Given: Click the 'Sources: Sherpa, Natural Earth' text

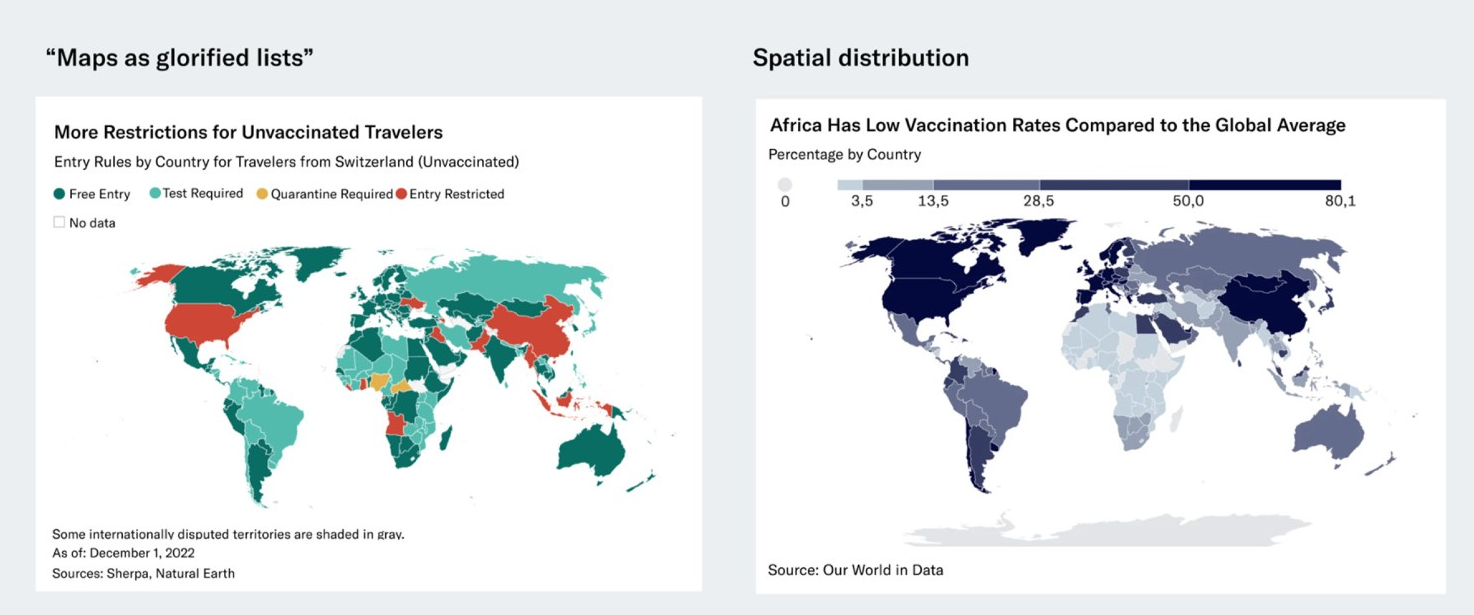Looking at the screenshot, I should pos(143,573).
